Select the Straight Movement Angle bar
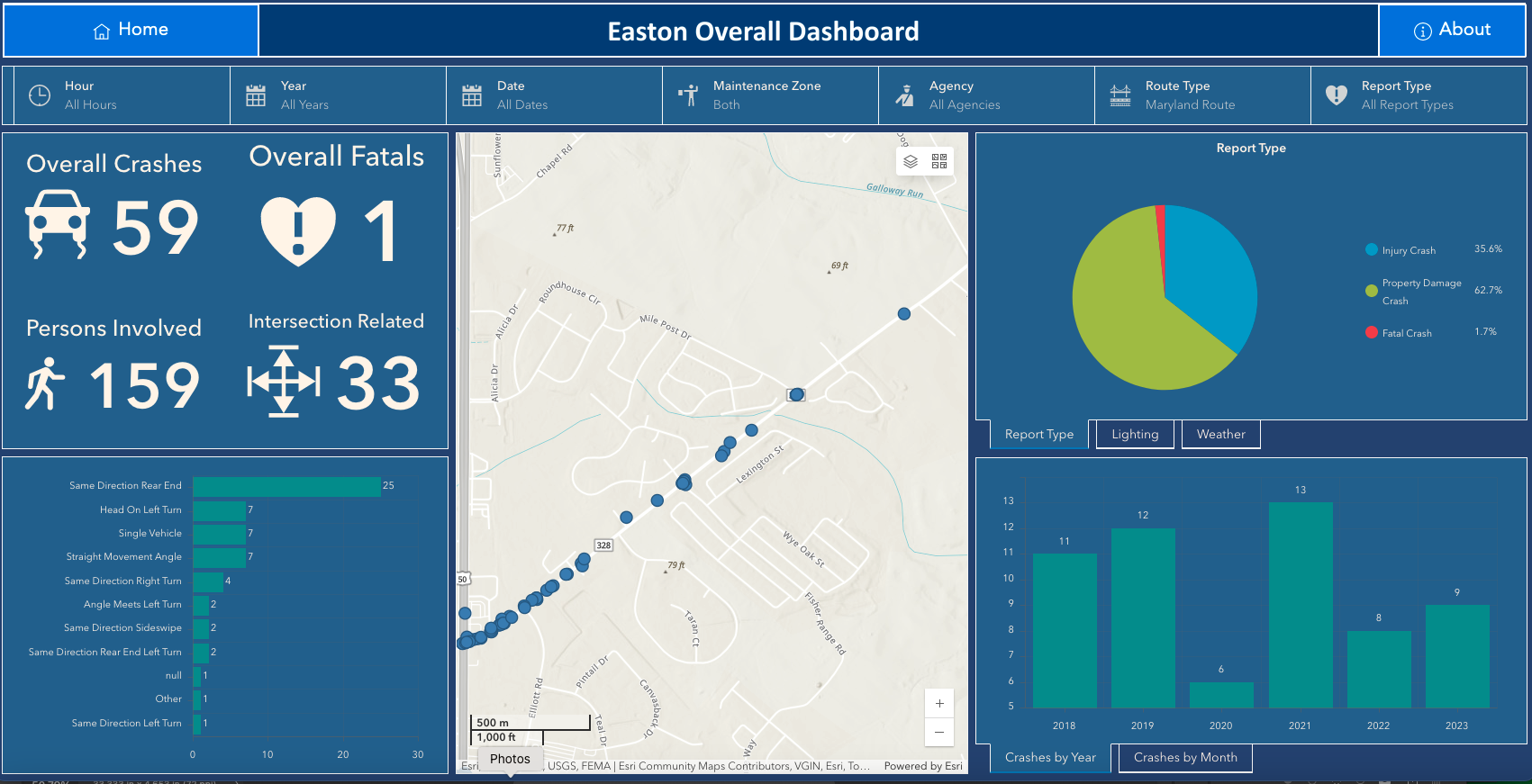Viewport: 1532px width, 784px height. (x=219, y=557)
